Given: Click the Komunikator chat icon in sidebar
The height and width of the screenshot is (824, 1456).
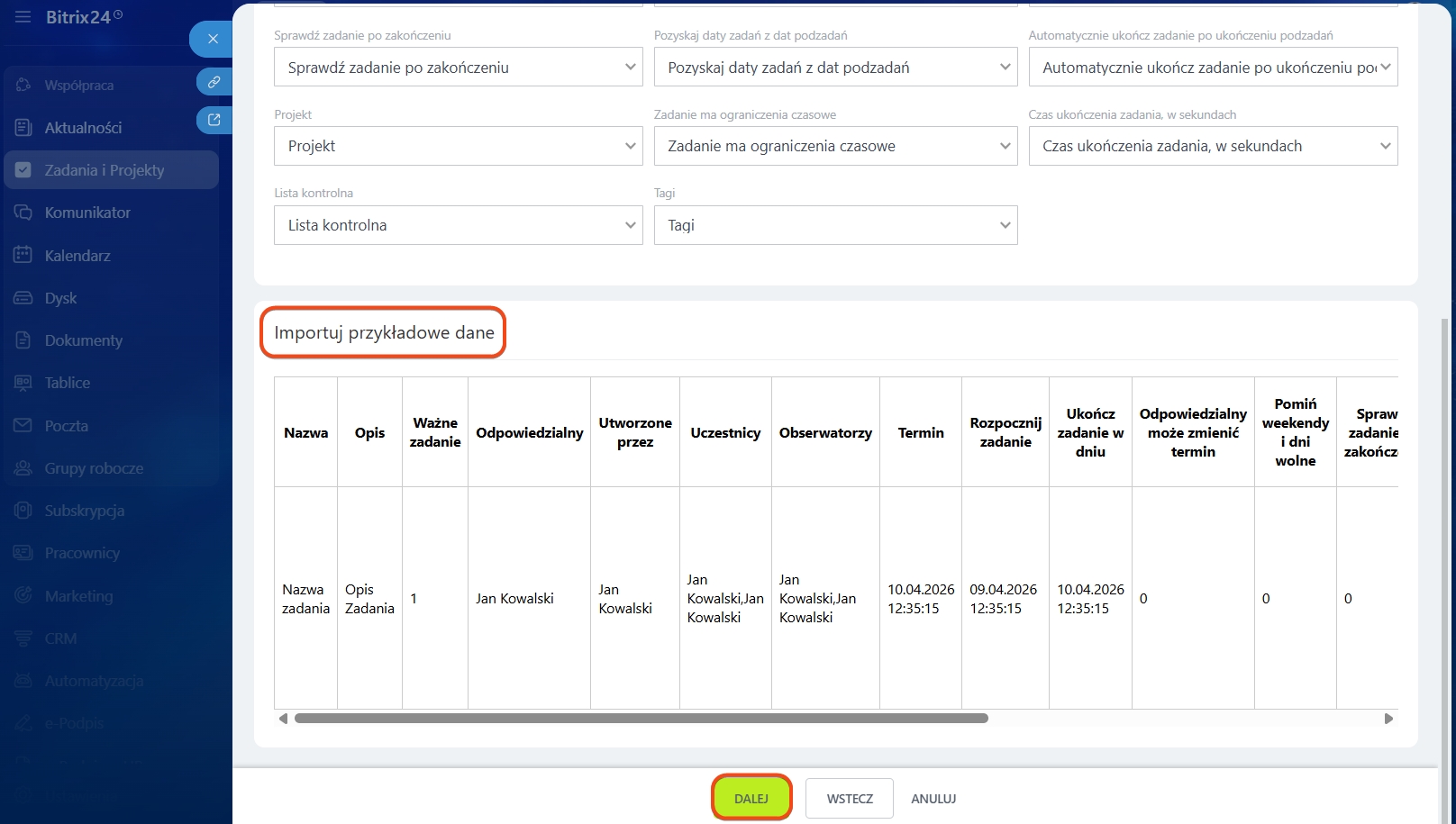Looking at the screenshot, I should coord(23,213).
